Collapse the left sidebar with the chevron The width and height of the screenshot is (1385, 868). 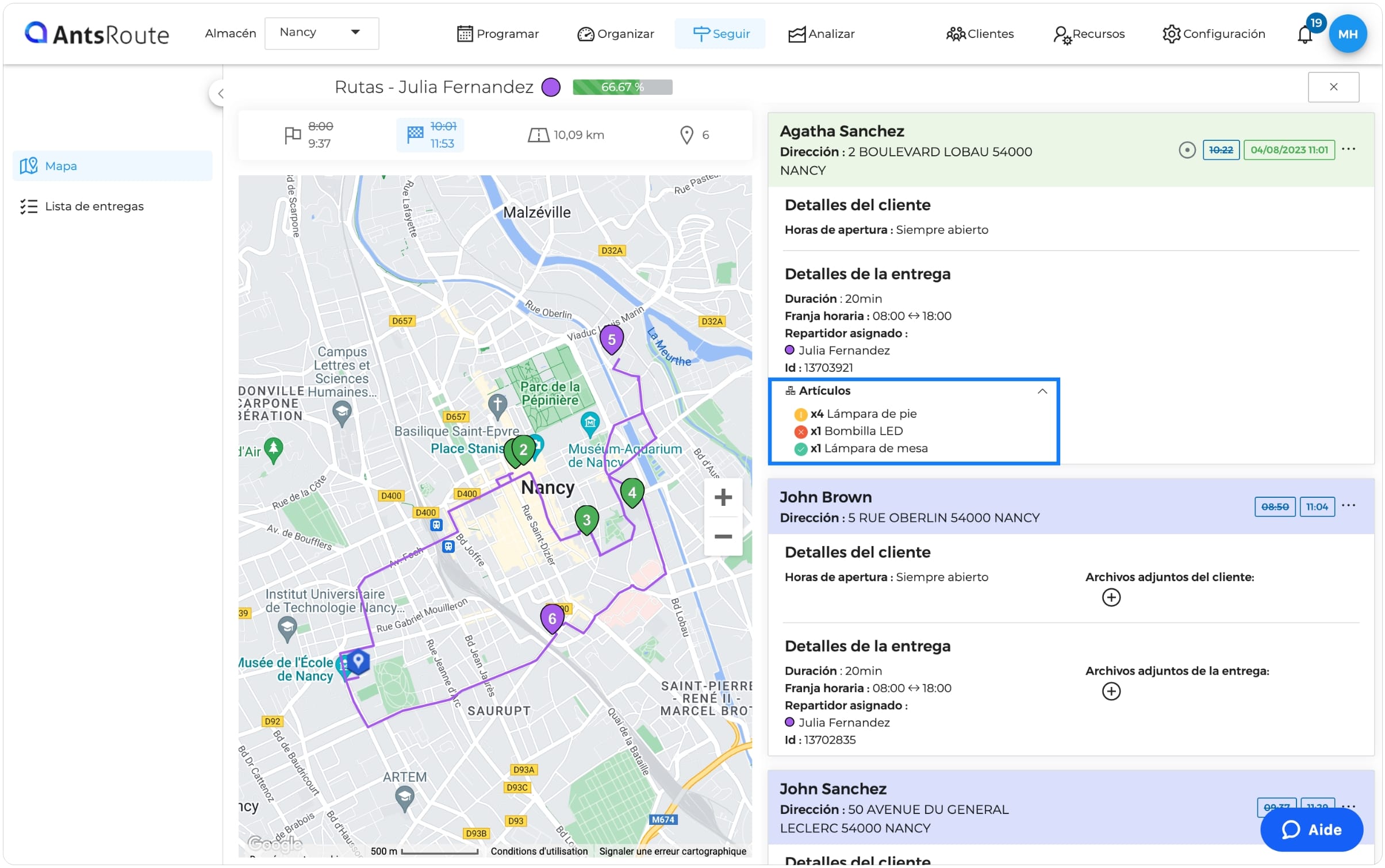(220, 93)
